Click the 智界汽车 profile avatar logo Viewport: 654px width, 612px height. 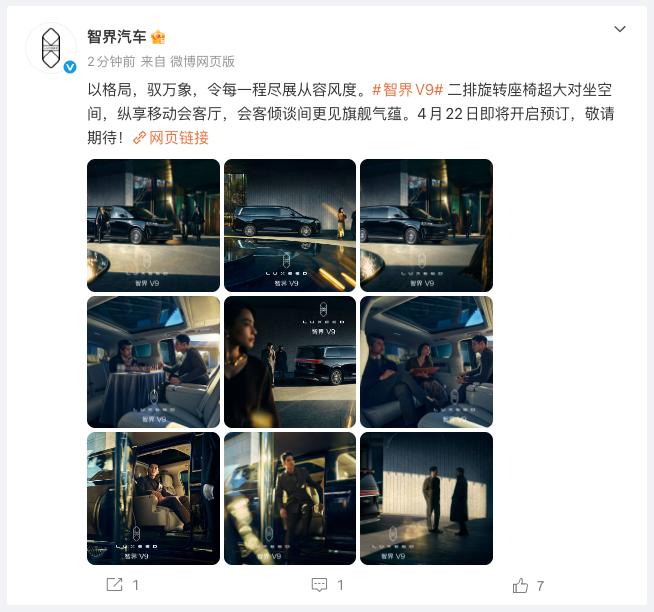click(51, 48)
